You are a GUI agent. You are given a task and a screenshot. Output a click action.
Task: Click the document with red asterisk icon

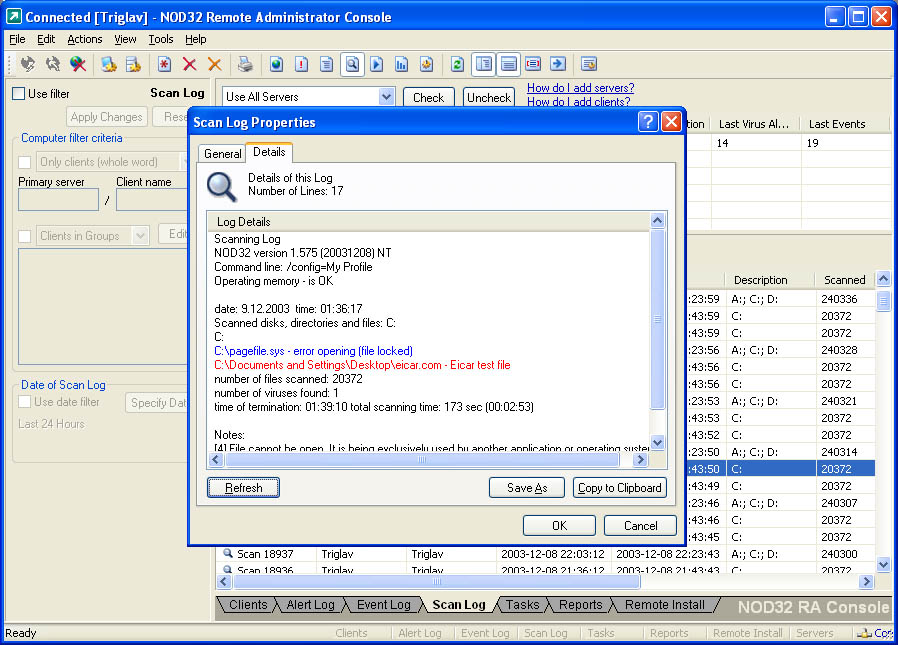[164, 64]
